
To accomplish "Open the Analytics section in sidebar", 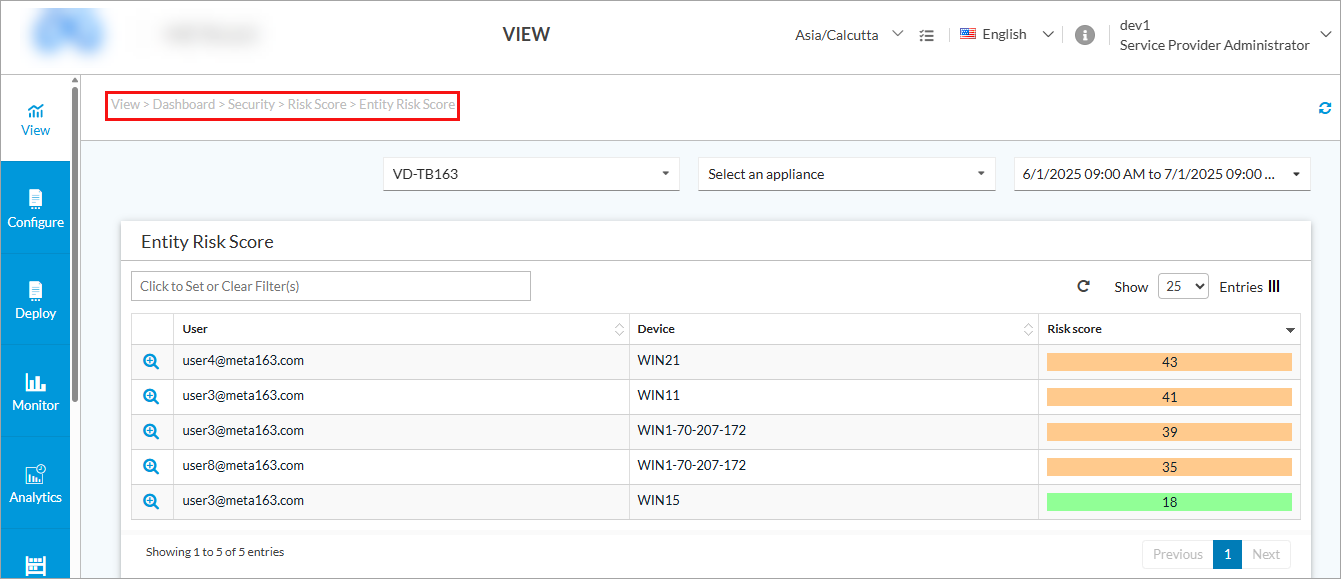I will point(36,483).
